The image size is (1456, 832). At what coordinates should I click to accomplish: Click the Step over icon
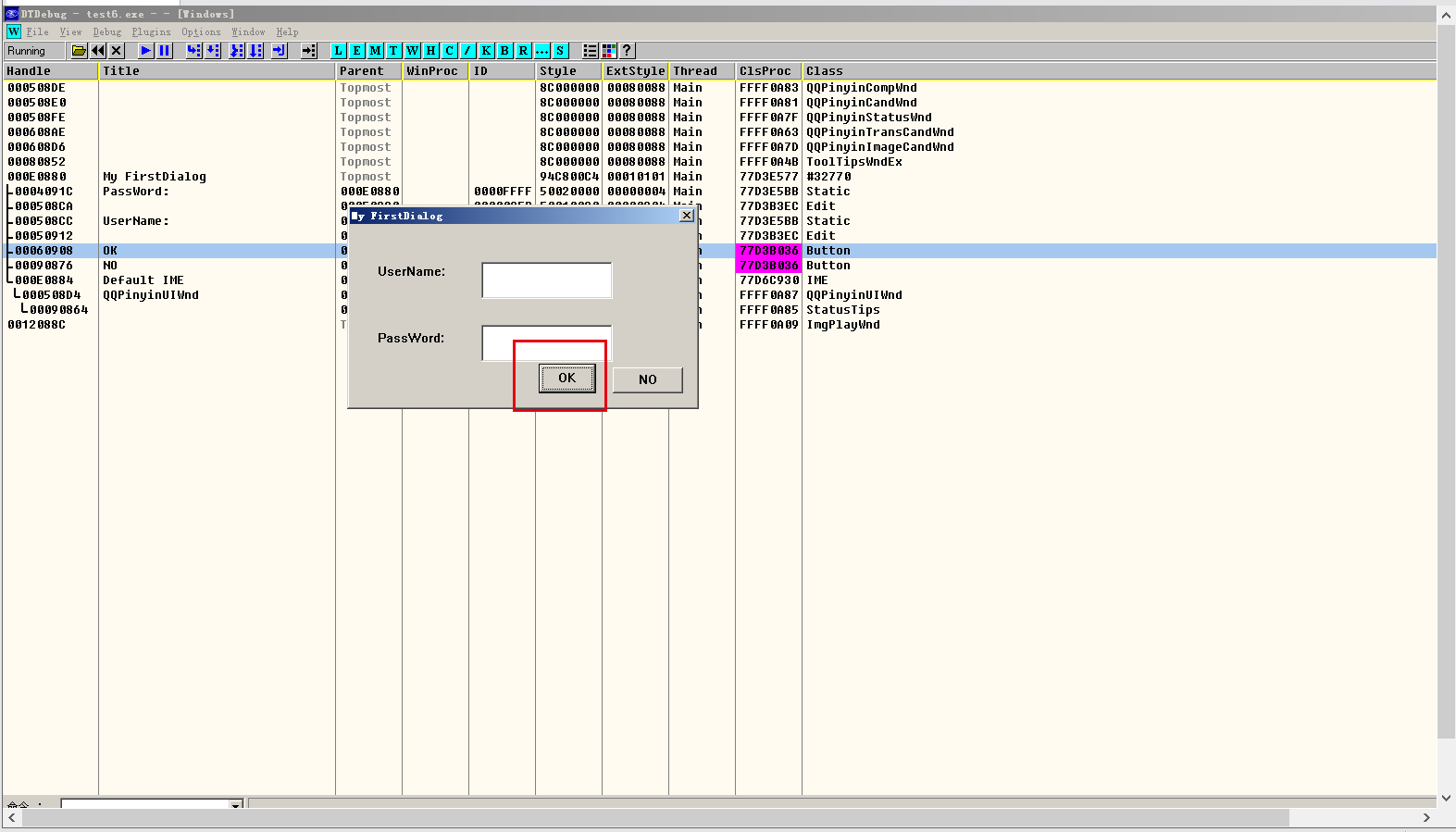(213, 51)
